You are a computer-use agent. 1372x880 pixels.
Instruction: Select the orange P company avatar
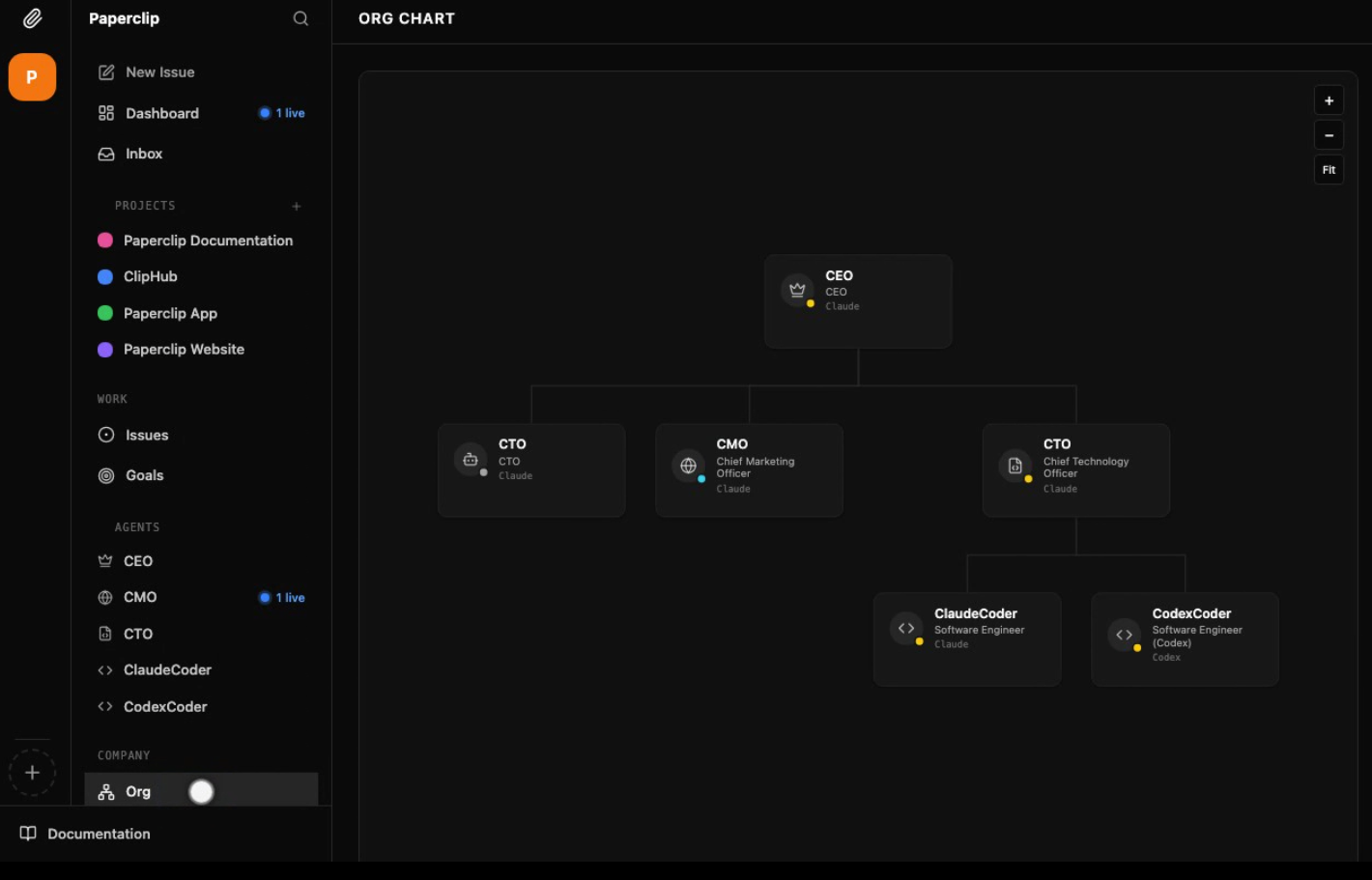point(32,77)
